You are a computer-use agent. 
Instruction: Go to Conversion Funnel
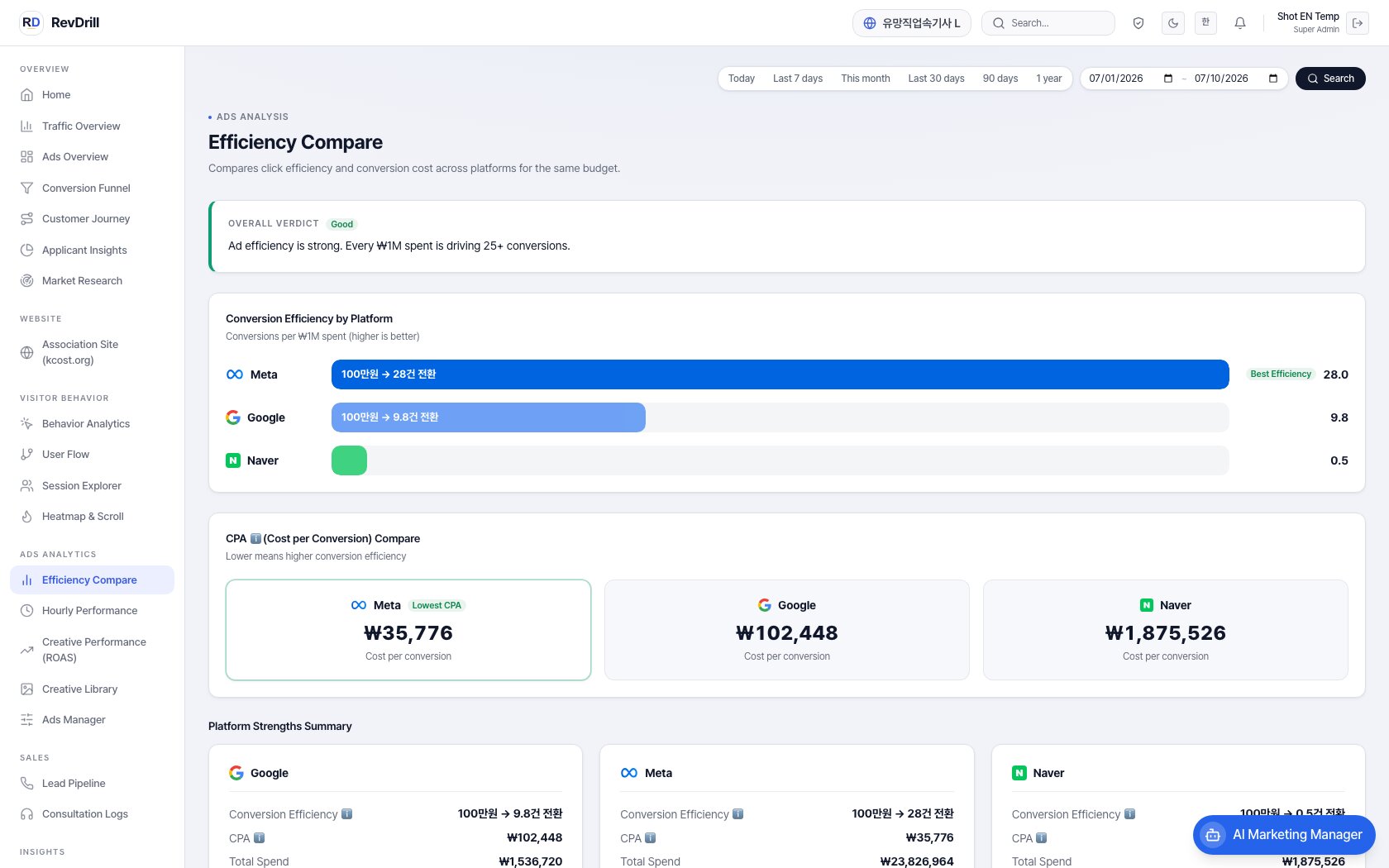pos(92,188)
